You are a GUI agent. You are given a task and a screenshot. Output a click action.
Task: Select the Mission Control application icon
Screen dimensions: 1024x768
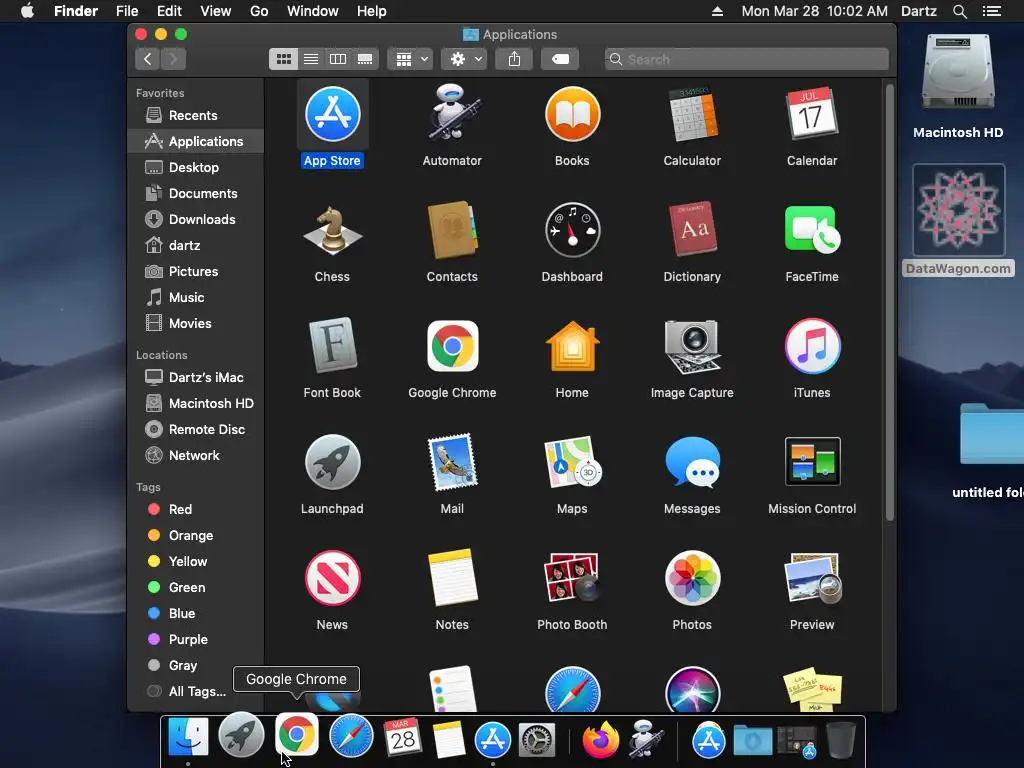pyautogui.click(x=812, y=462)
